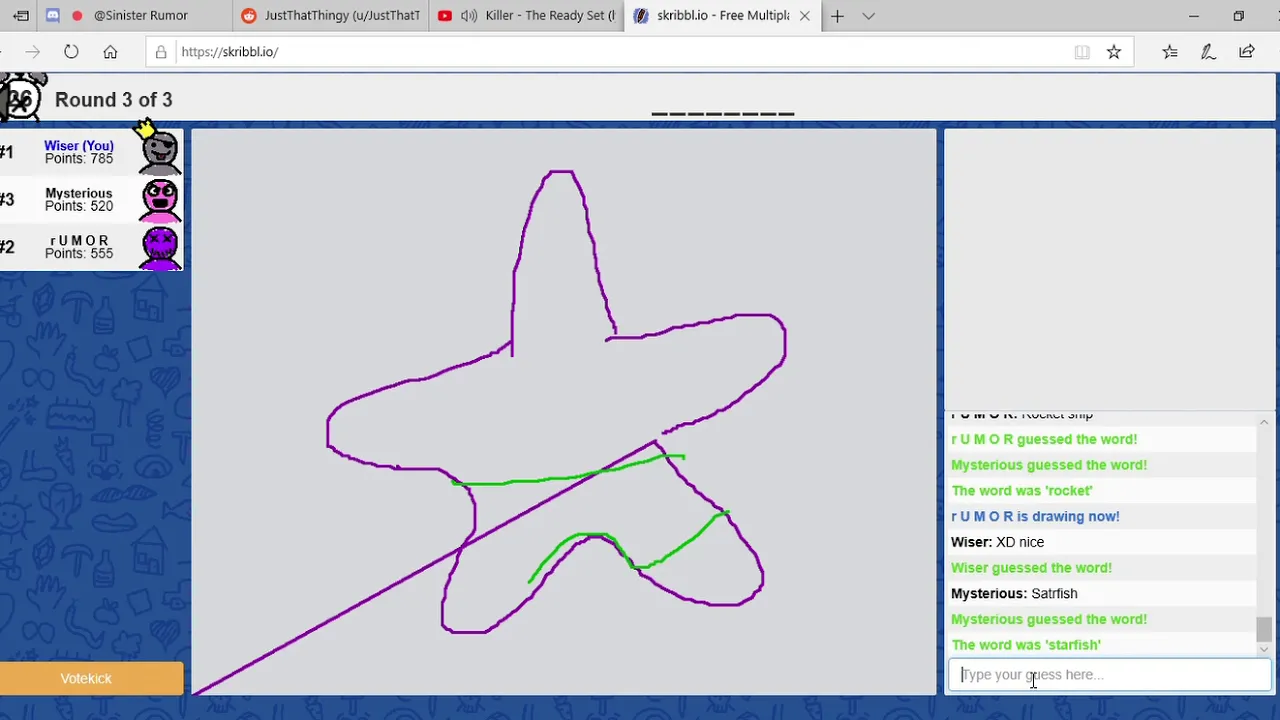Screen dimensions: 1280x720
Task: Click the browser Home icon
Action: pos(110,52)
